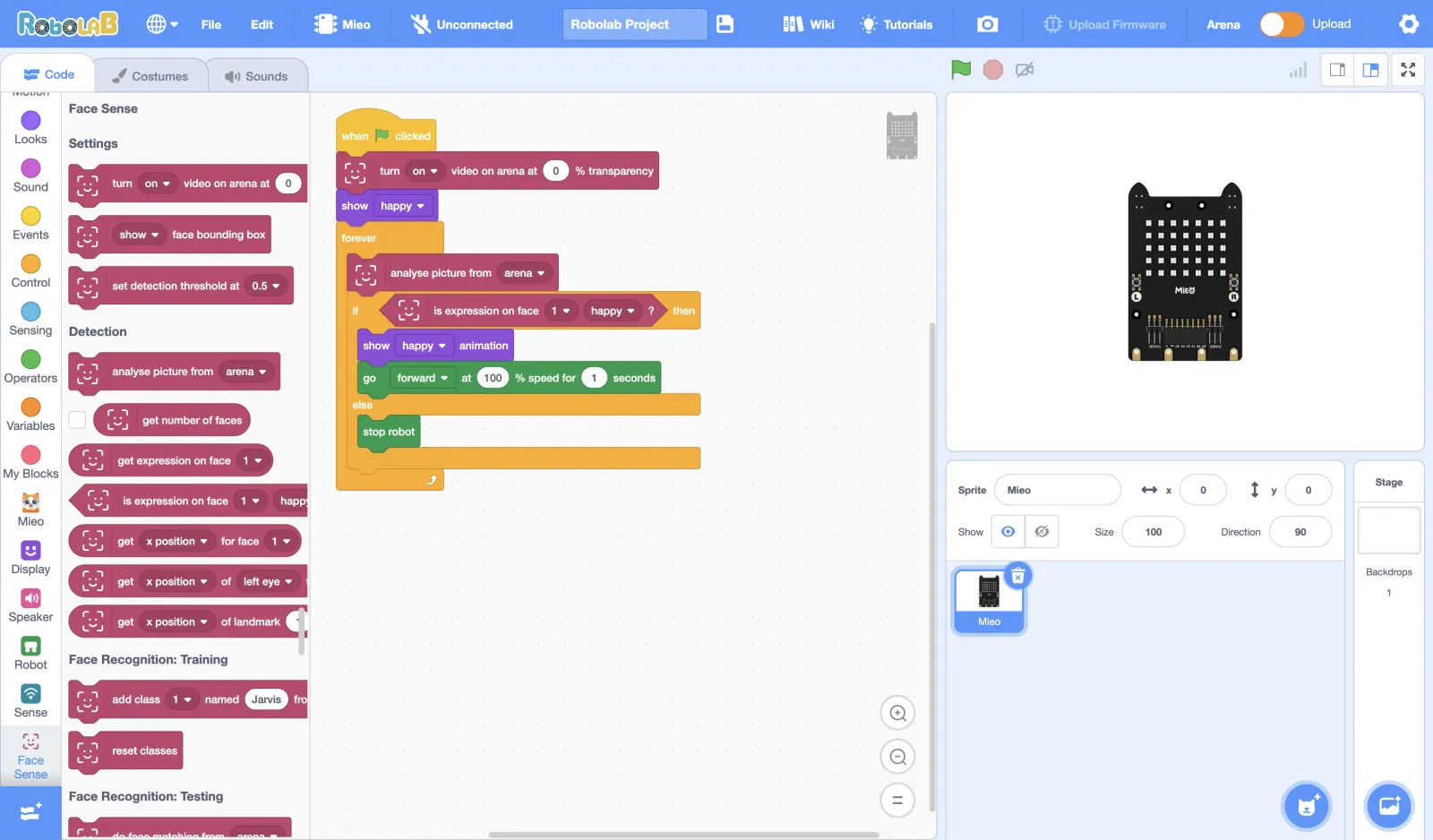Open the Wiki link
This screenshot has width=1433, height=840.
pos(809,24)
